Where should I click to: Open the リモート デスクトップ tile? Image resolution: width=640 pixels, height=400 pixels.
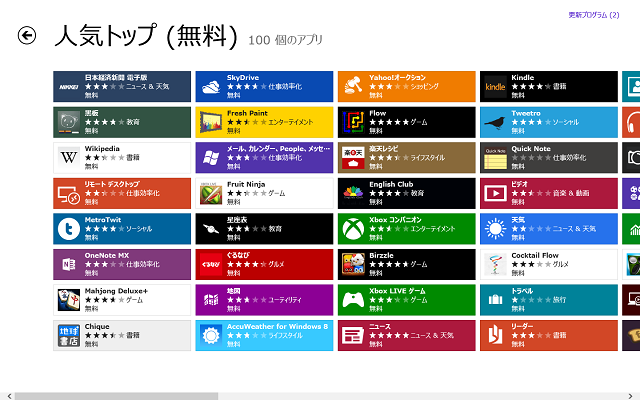click(121, 193)
